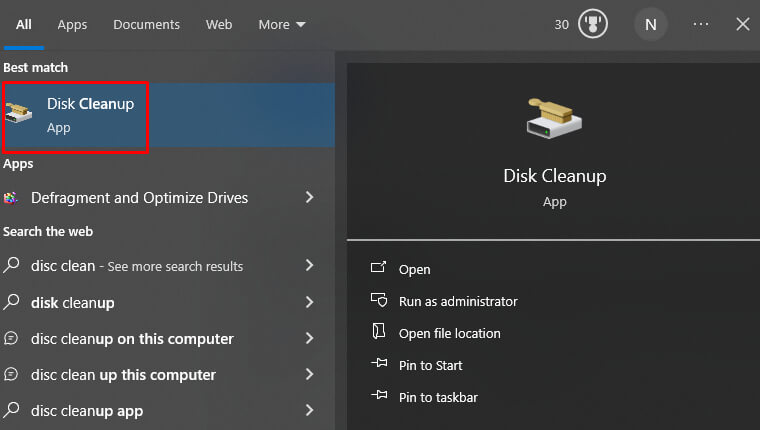
Task: Click the Microsoft Rewards medal icon
Action: tap(593, 25)
